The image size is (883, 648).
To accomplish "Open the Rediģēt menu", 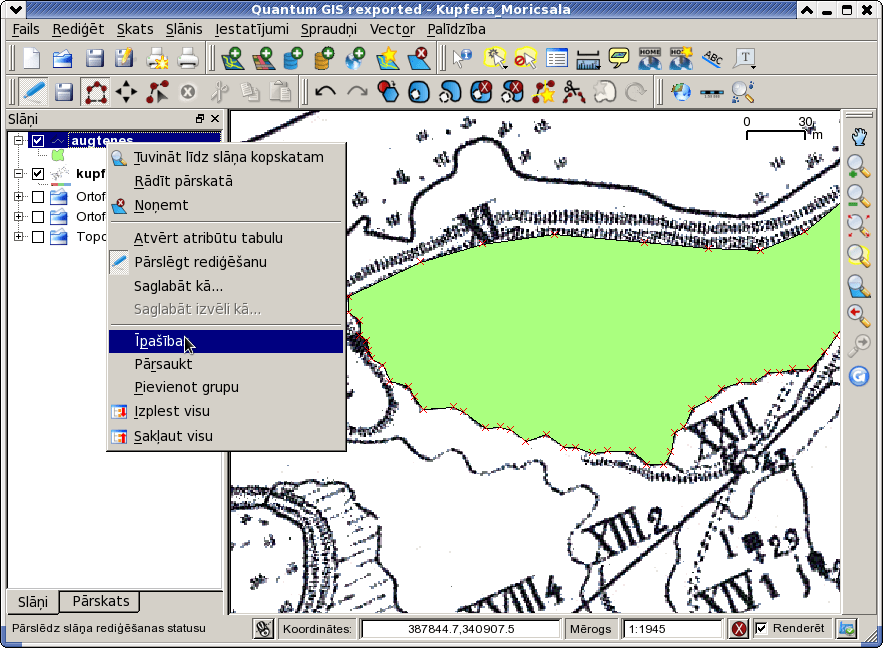I will tap(78, 29).
